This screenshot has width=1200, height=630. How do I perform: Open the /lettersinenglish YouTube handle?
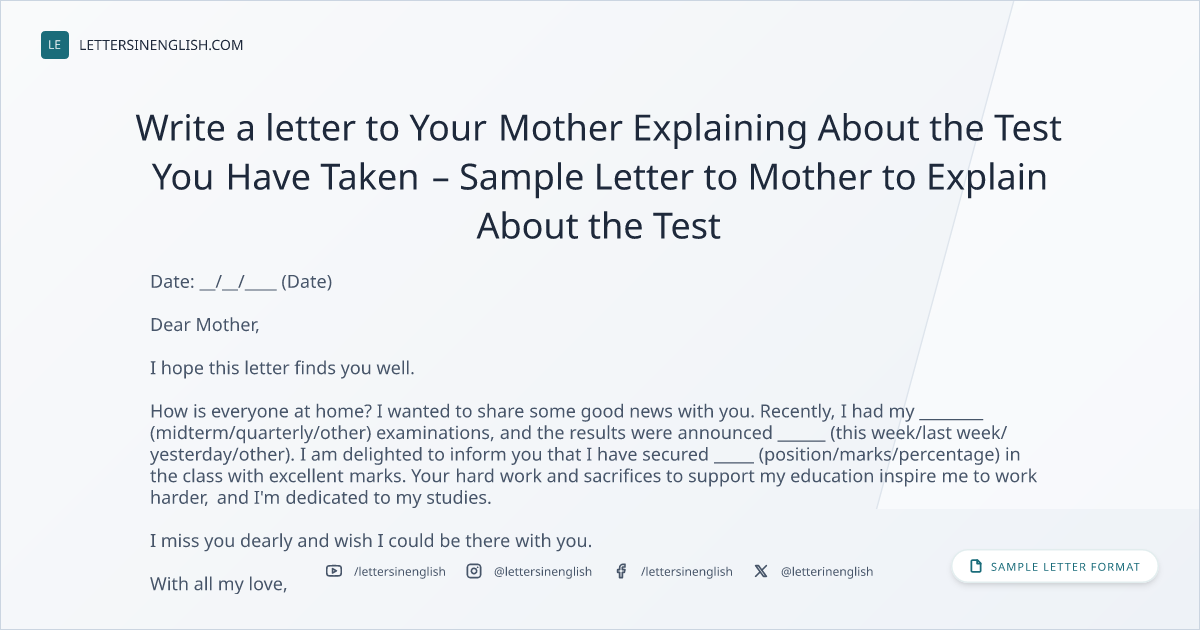point(400,572)
